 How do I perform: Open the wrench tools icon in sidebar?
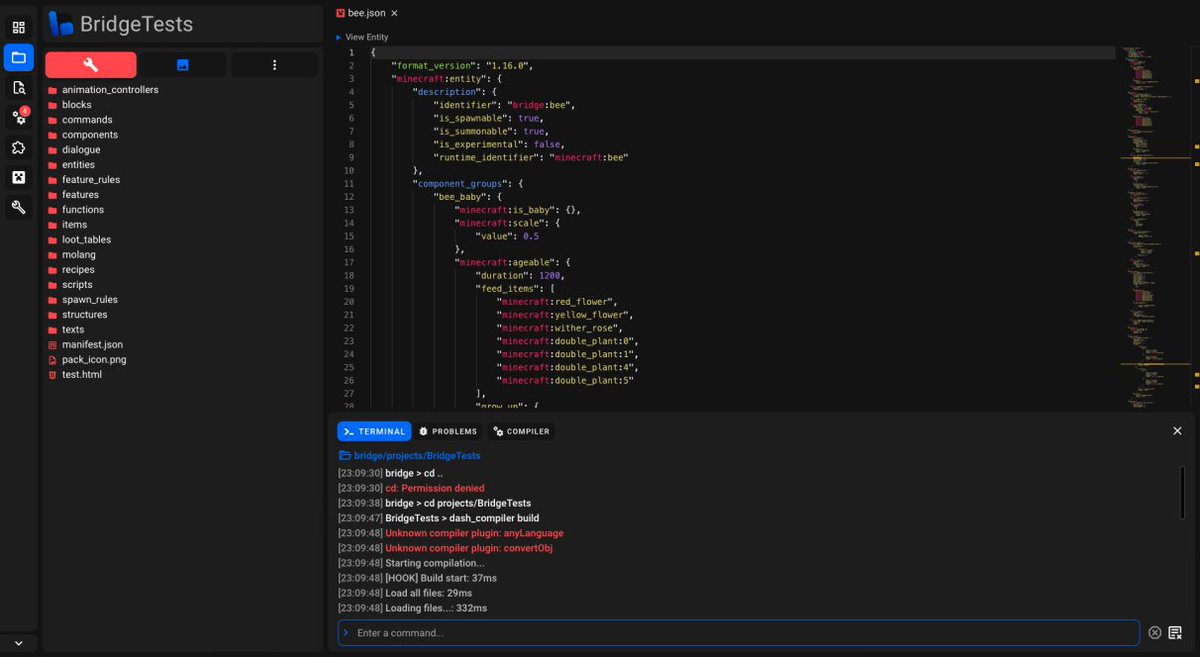click(x=18, y=207)
